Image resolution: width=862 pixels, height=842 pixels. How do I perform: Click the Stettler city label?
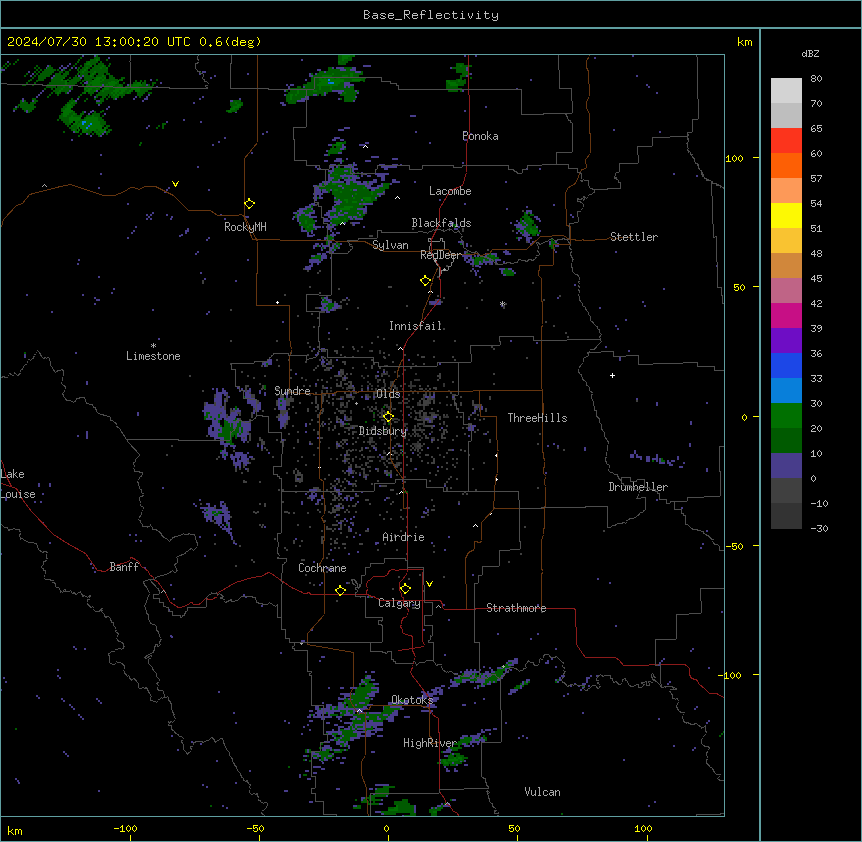coord(634,237)
